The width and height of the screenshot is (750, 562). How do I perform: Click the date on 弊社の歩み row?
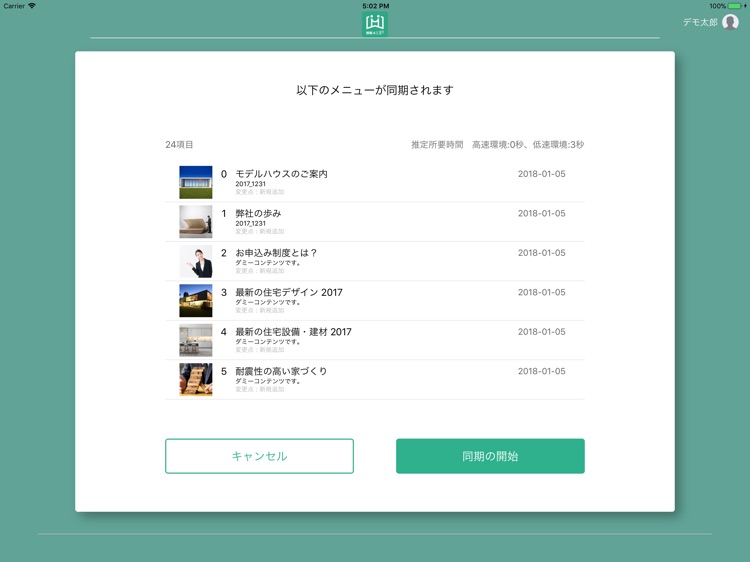click(x=541, y=213)
